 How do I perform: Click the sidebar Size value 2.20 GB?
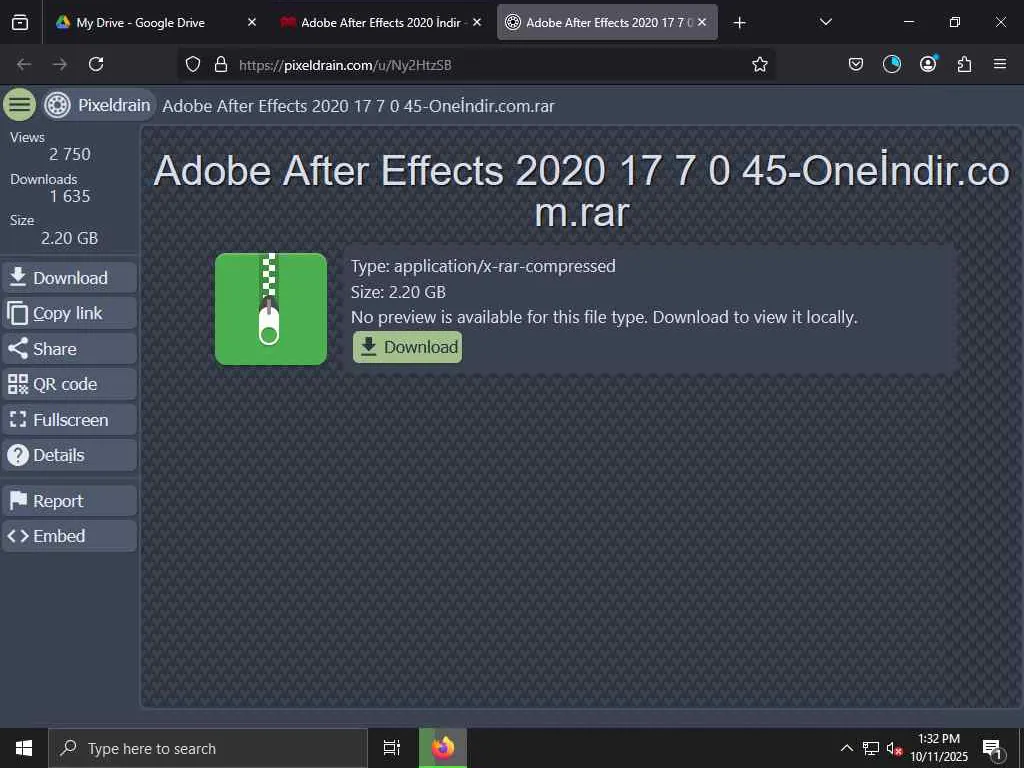[69, 238]
